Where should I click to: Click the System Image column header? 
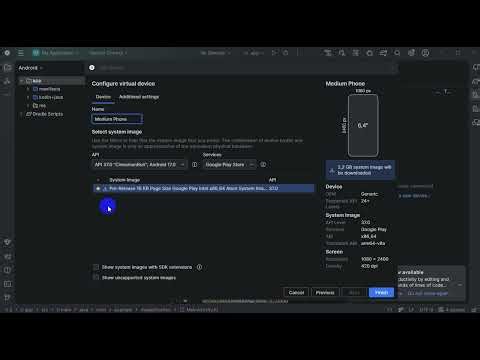click(124, 180)
